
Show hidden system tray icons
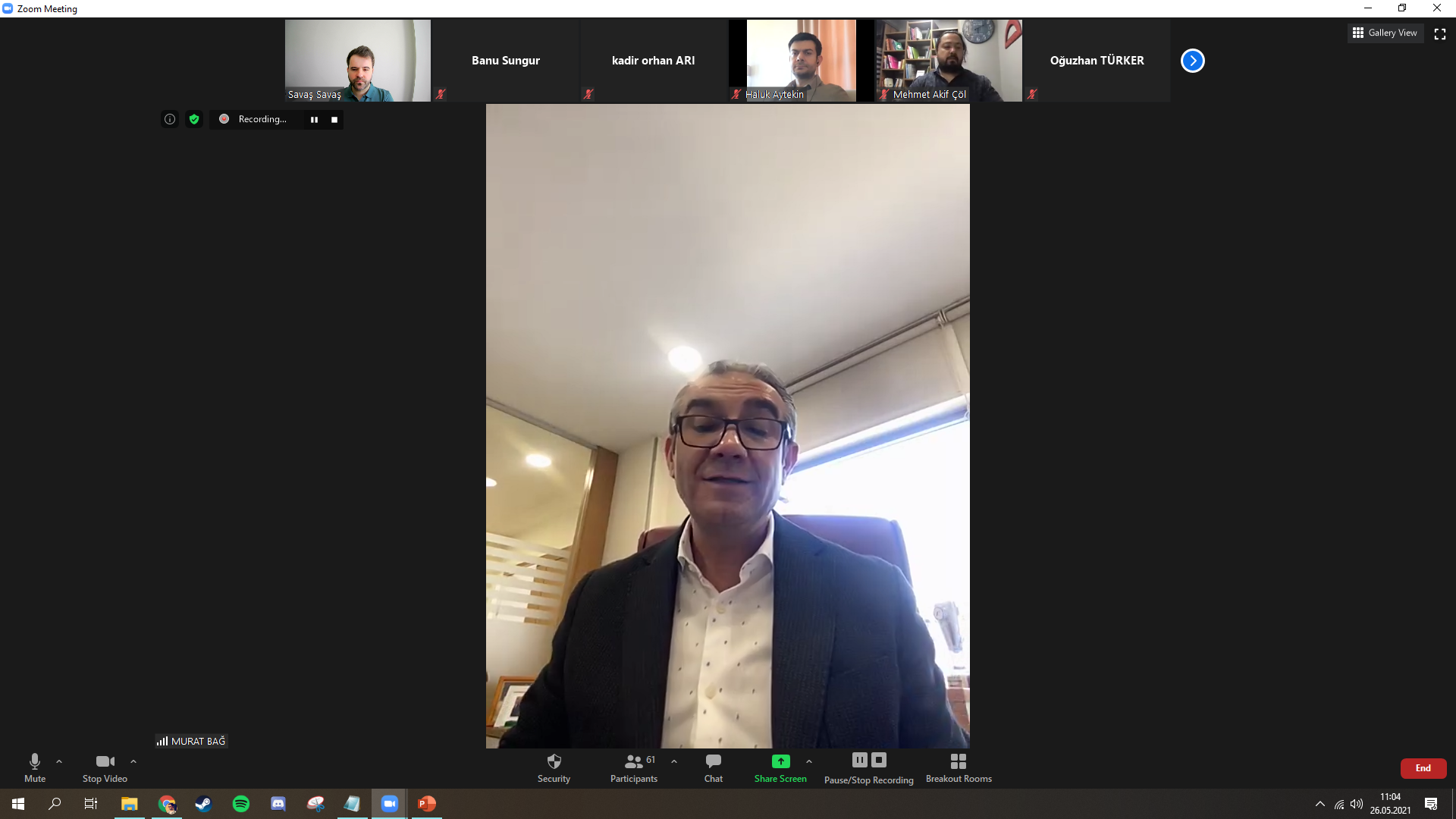[x=1319, y=804]
